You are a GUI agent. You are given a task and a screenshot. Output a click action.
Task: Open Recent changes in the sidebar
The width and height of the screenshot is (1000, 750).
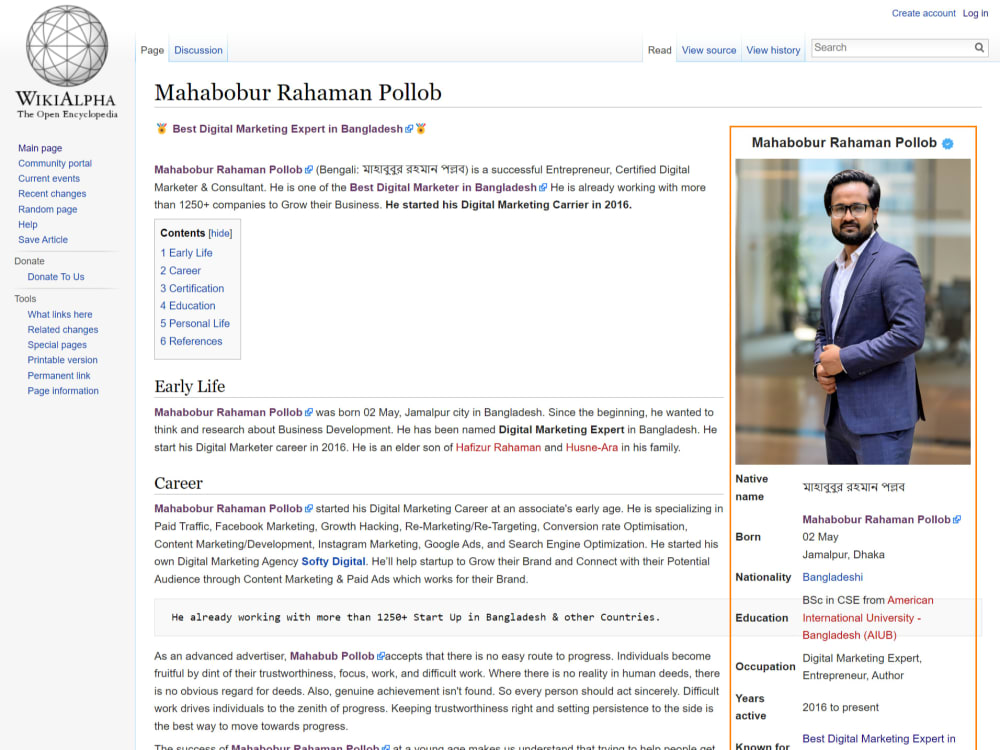(52, 194)
